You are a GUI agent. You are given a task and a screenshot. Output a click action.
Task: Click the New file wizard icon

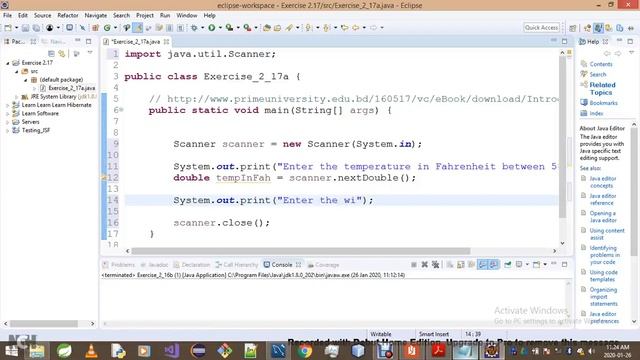click(8, 28)
